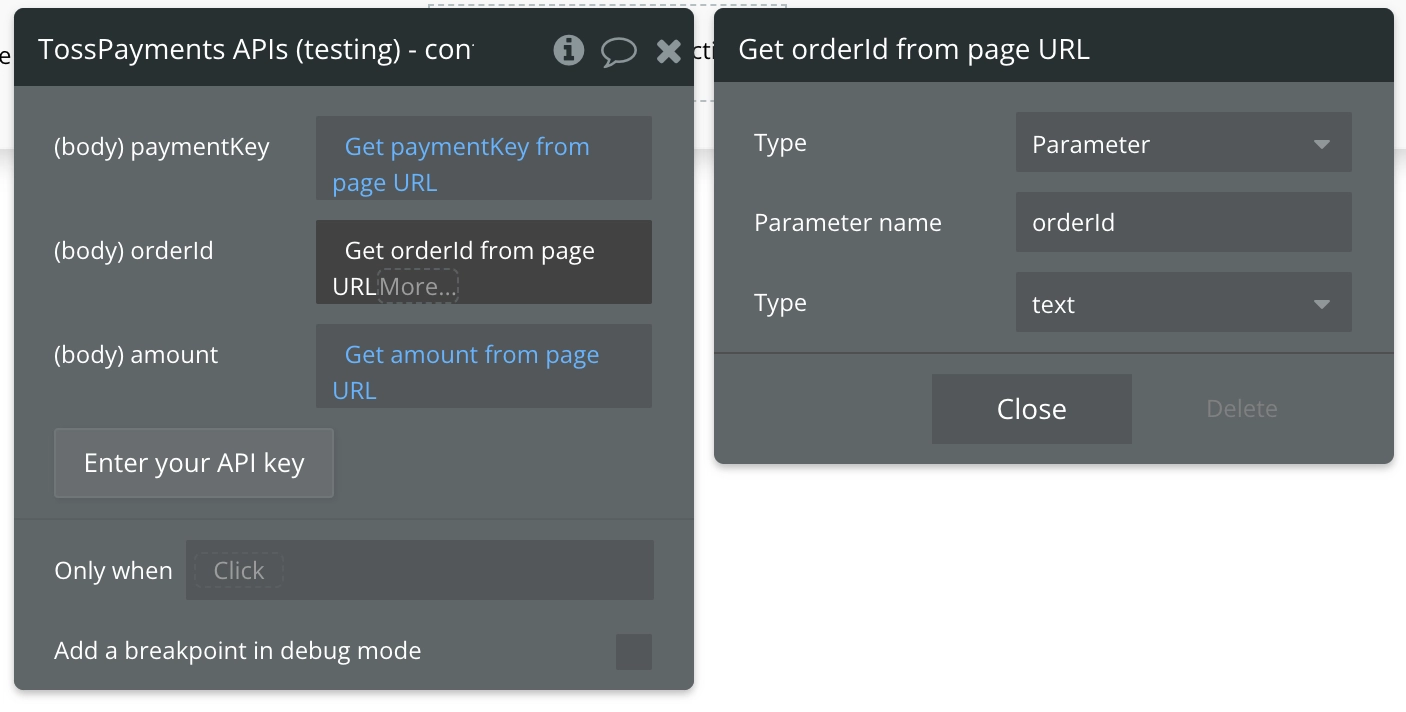Click the Delete button

click(x=1241, y=409)
